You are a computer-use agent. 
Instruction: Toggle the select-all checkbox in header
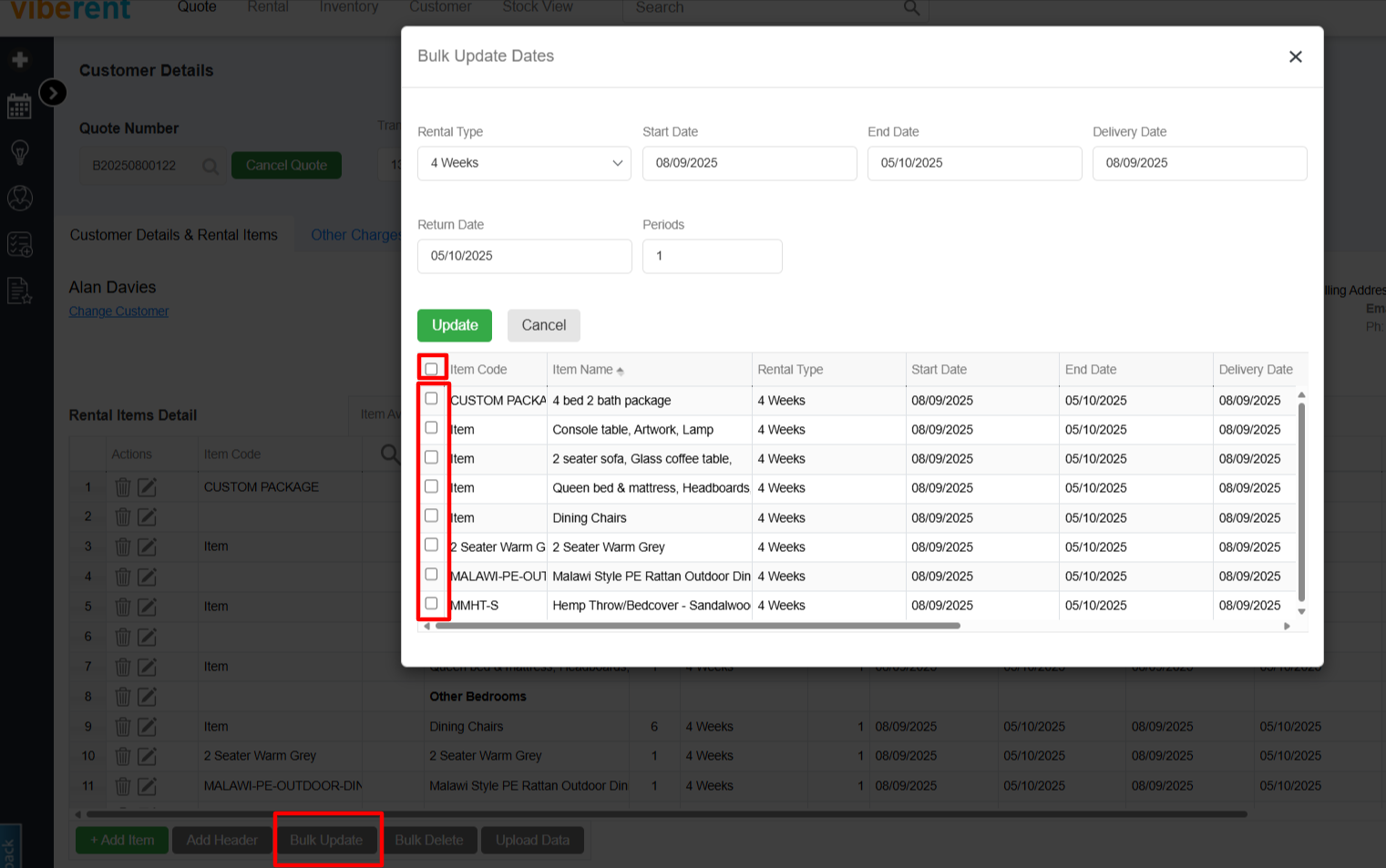coord(432,369)
